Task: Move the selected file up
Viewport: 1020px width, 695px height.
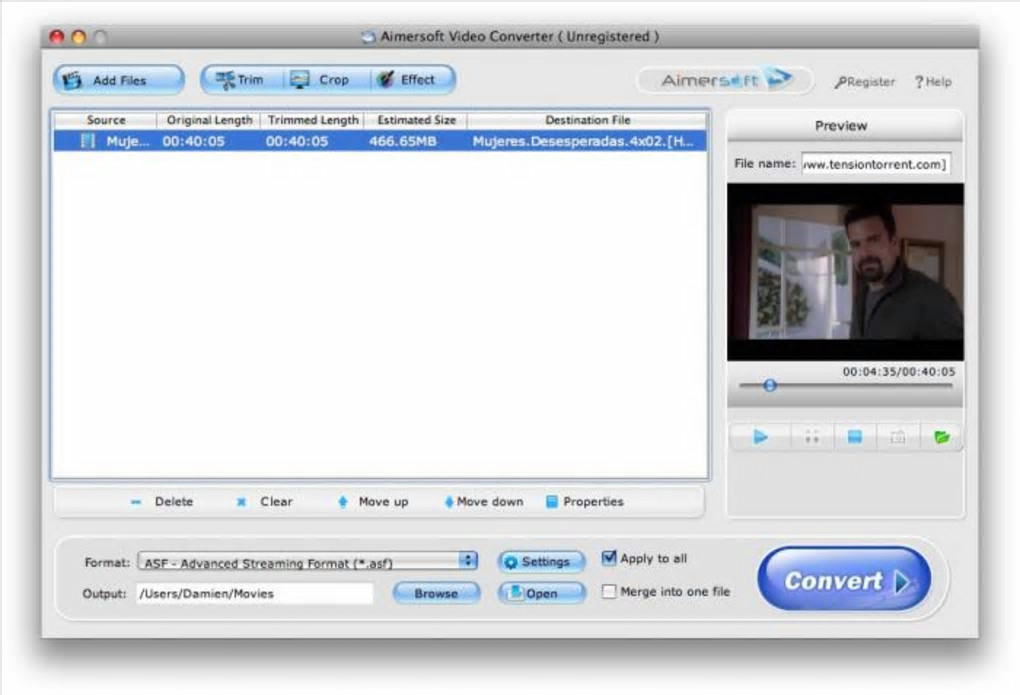Action: click(x=373, y=502)
